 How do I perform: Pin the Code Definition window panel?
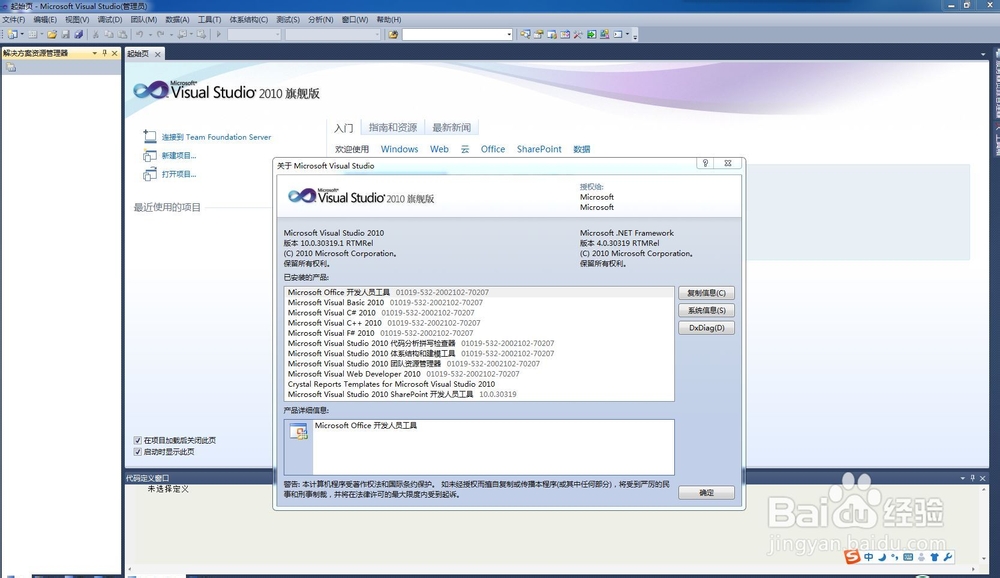tap(973, 478)
